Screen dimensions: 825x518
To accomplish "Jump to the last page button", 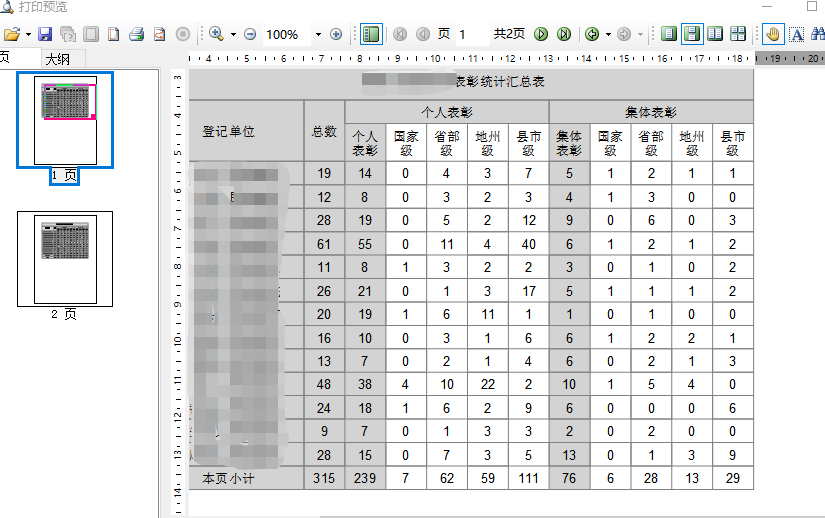I will [x=564, y=35].
